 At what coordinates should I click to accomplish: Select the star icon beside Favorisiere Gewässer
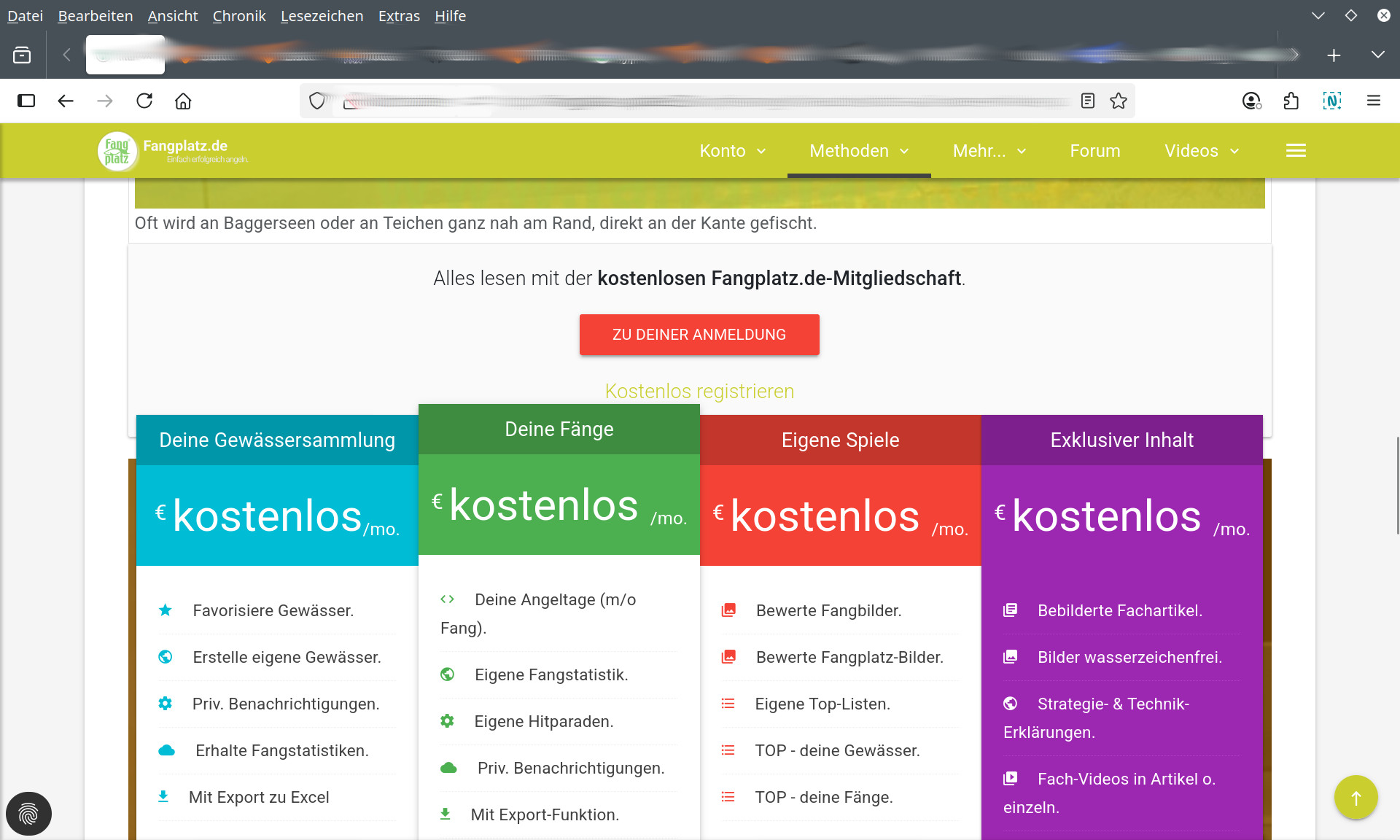tap(165, 610)
